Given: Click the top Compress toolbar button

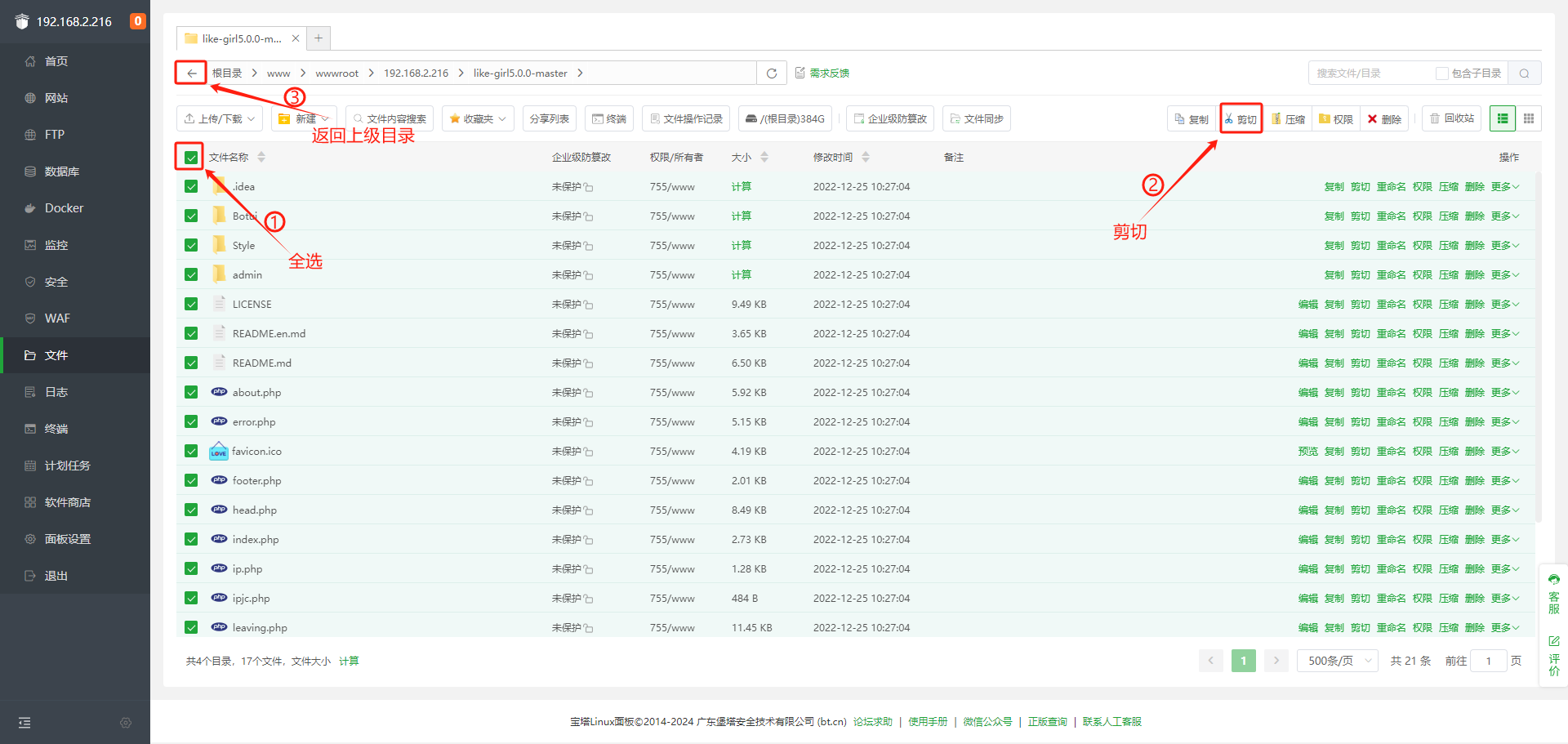Looking at the screenshot, I should point(1288,118).
